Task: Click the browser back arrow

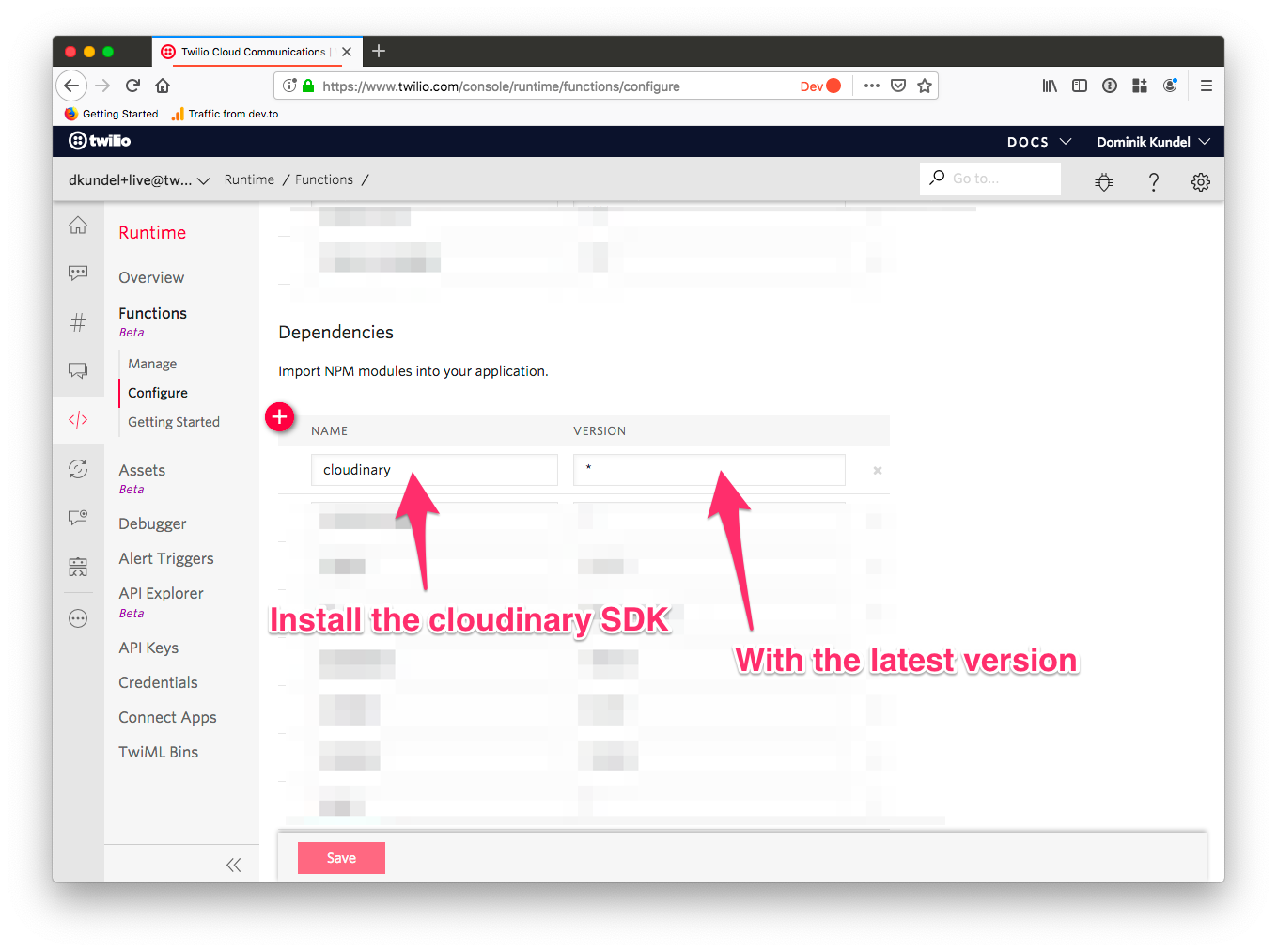Action: pos(71,86)
